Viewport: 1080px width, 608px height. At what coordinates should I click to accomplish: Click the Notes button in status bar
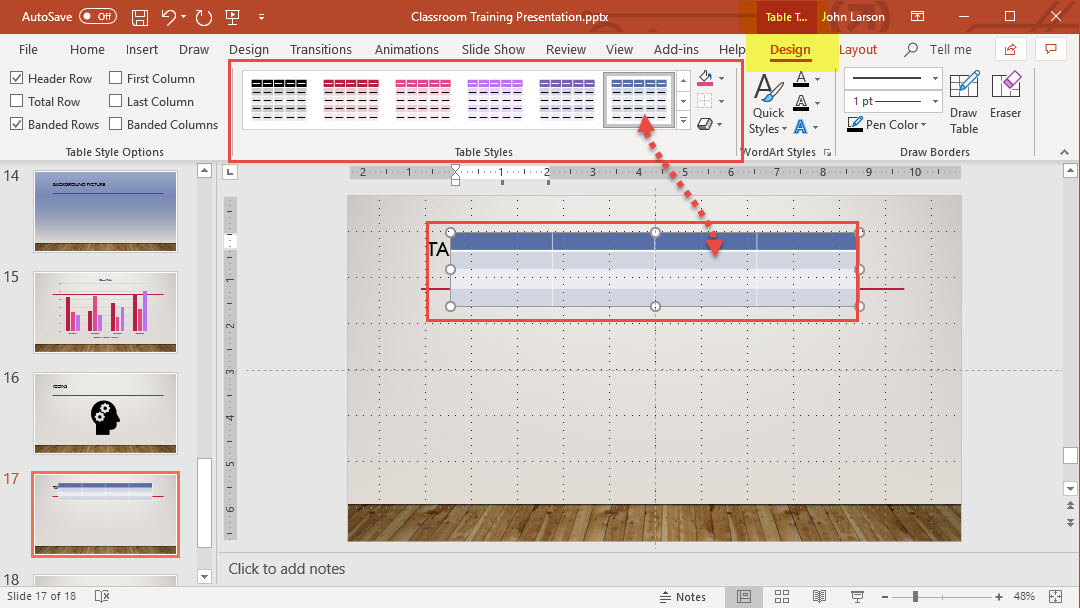pyautogui.click(x=683, y=597)
